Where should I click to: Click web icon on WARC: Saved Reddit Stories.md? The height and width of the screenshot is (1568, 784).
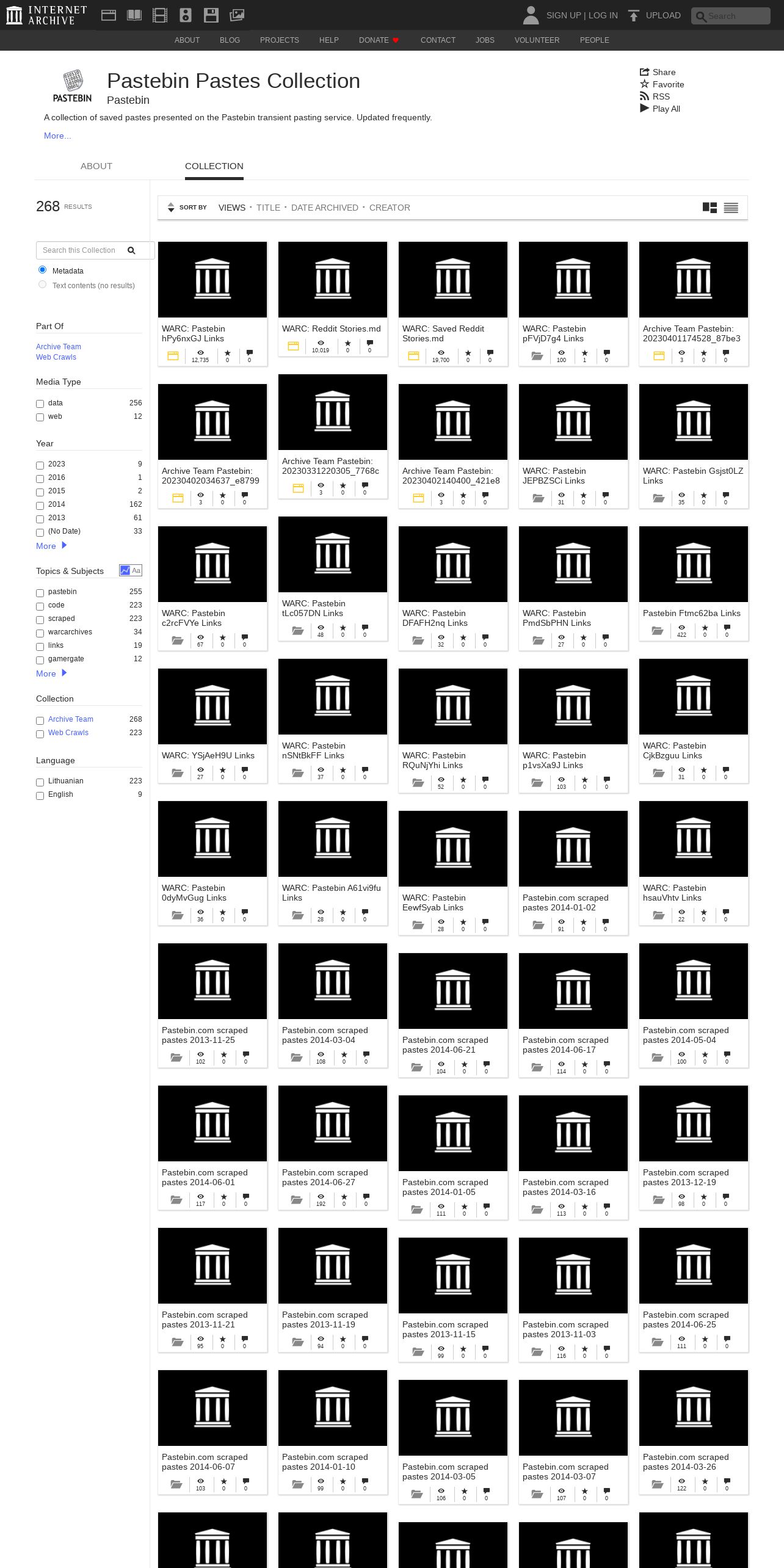pos(413,355)
